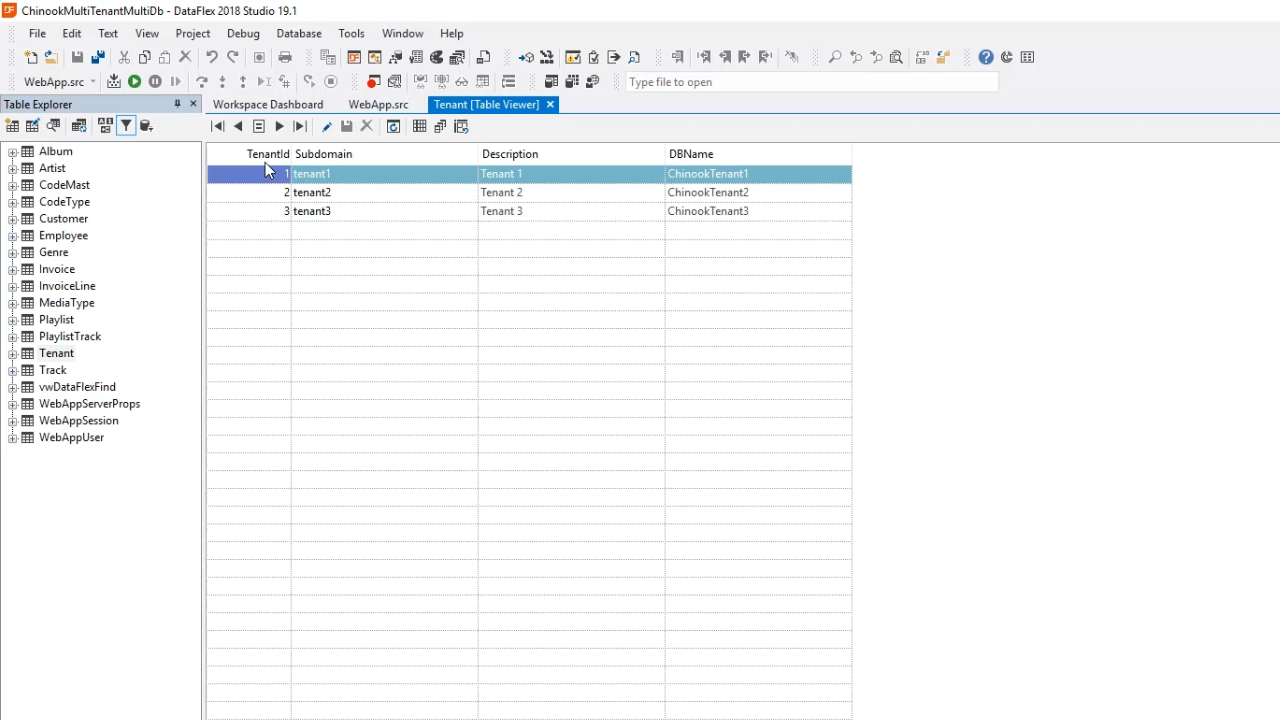Image resolution: width=1280 pixels, height=720 pixels.
Task: Click the Refresh icon in Table Viewer toolbar
Action: point(394,127)
